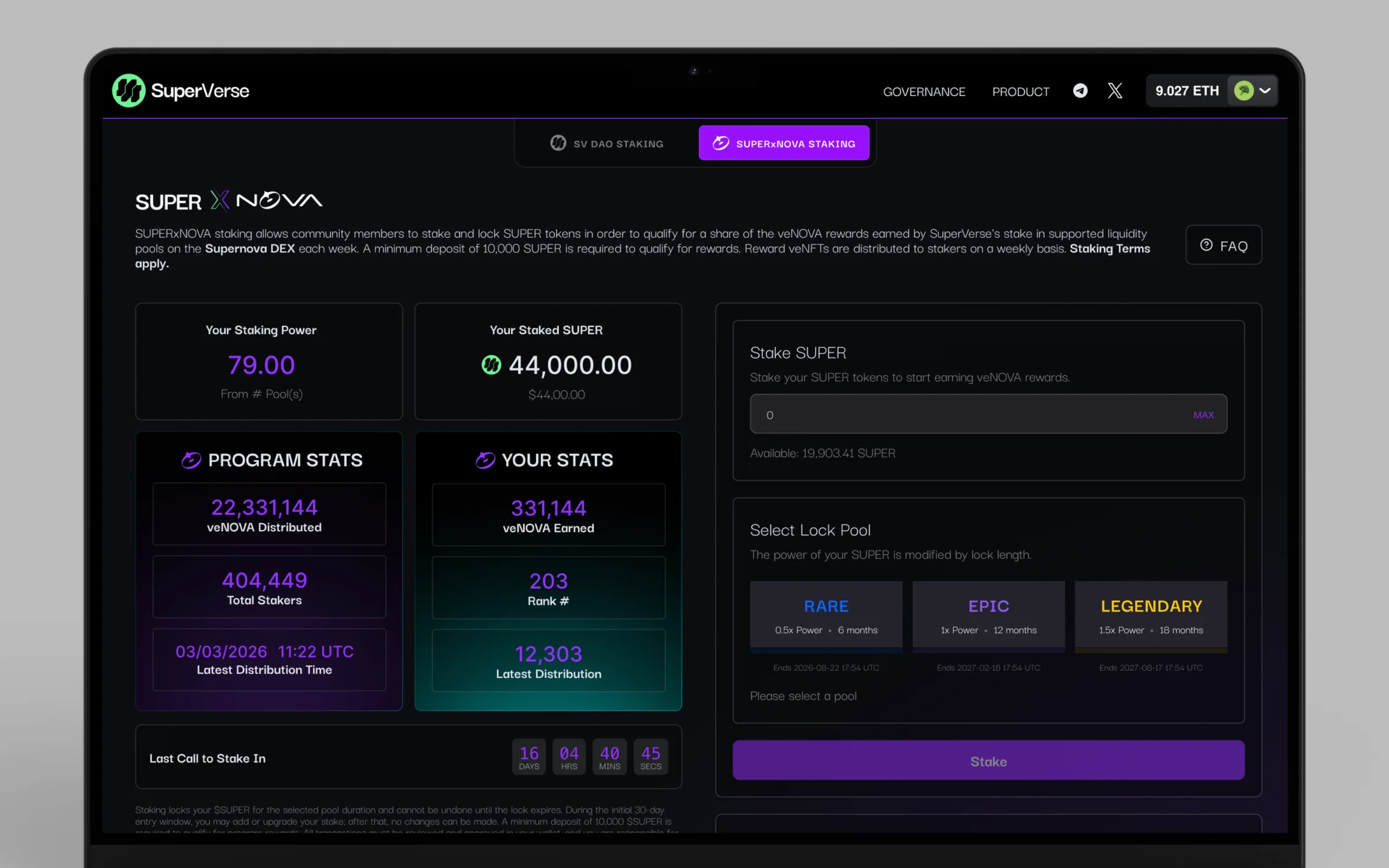The height and width of the screenshot is (868, 1389).
Task: Click the SUPER token icon beside 44,000.00
Action: (x=491, y=365)
